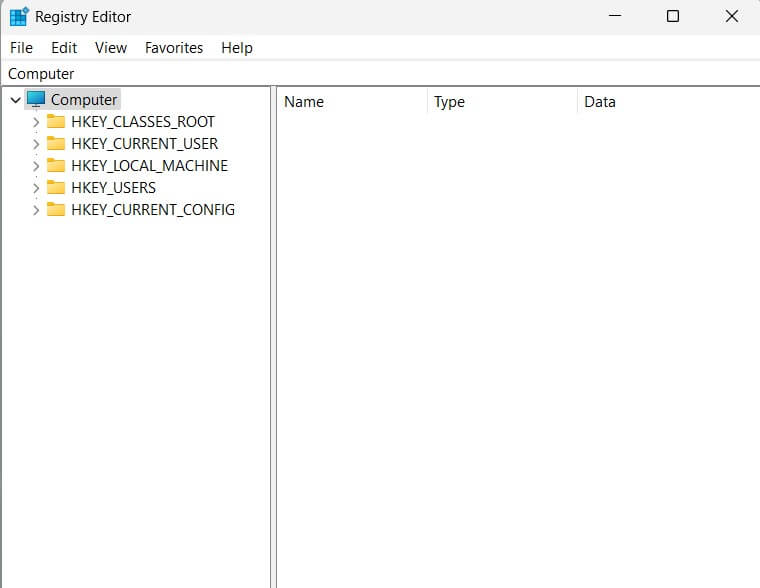The width and height of the screenshot is (760, 588).
Task: Expand the HKEY_CURRENT_CONFIG key
Action: (36, 210)
